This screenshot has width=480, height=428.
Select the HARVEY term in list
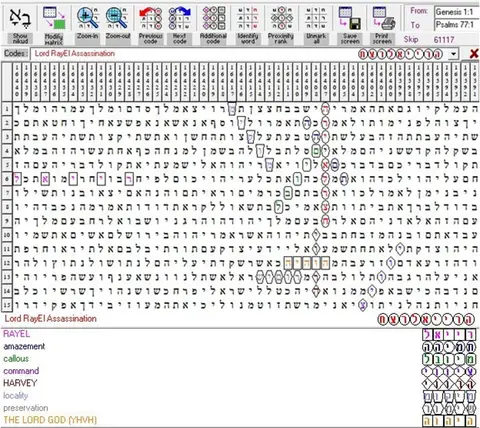tap(20, 383)
